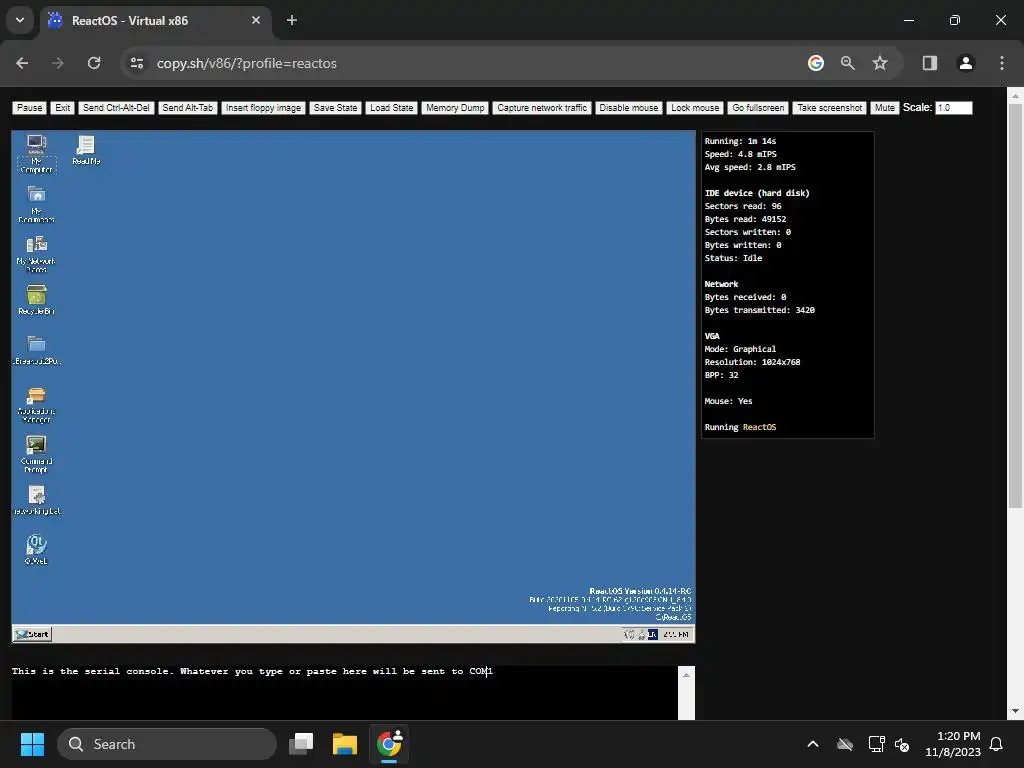Screen dimensions: 1024x768
Task: Click the ReactOS volume tray icon
Action: pyautogui.click(x=630, y=634)
